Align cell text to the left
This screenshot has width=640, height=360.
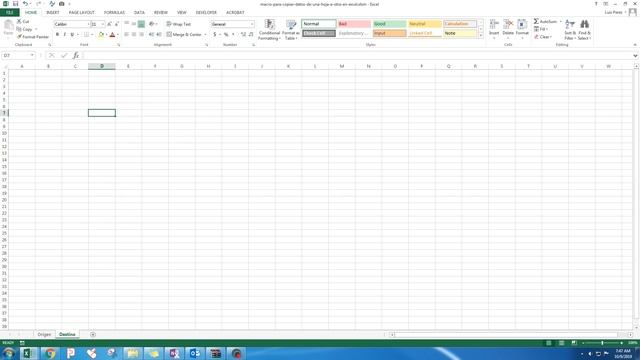pos(127,35)
